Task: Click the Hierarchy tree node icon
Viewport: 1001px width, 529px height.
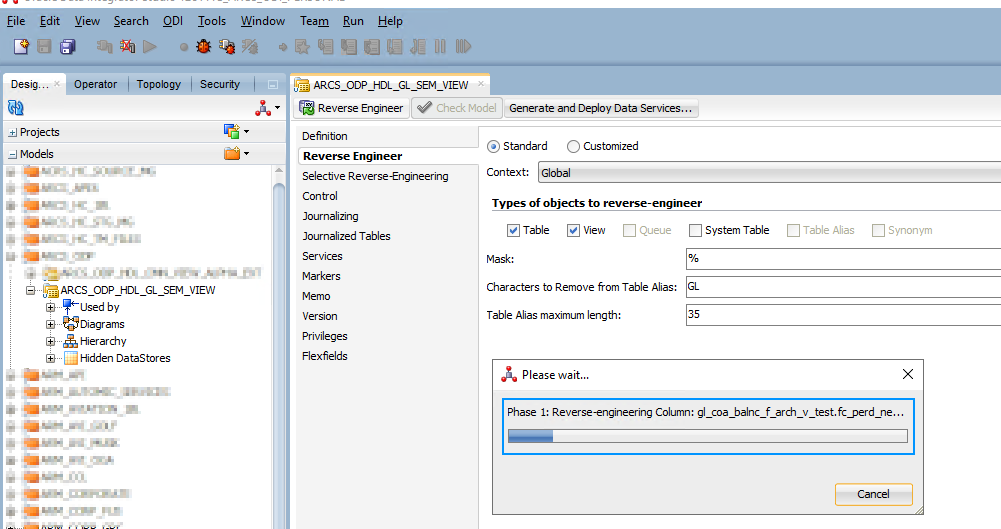Action: tap(70, 341)
